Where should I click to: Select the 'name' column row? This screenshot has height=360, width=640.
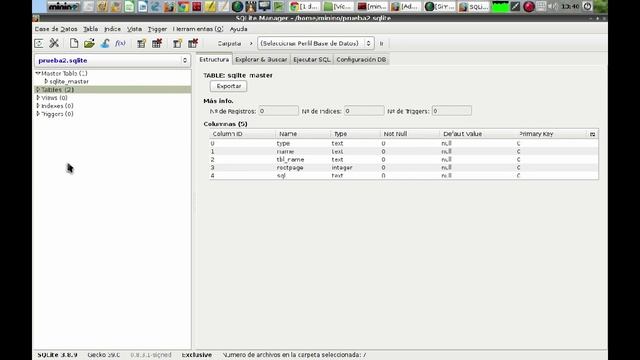pyautogui.click(x=404, y=151)
